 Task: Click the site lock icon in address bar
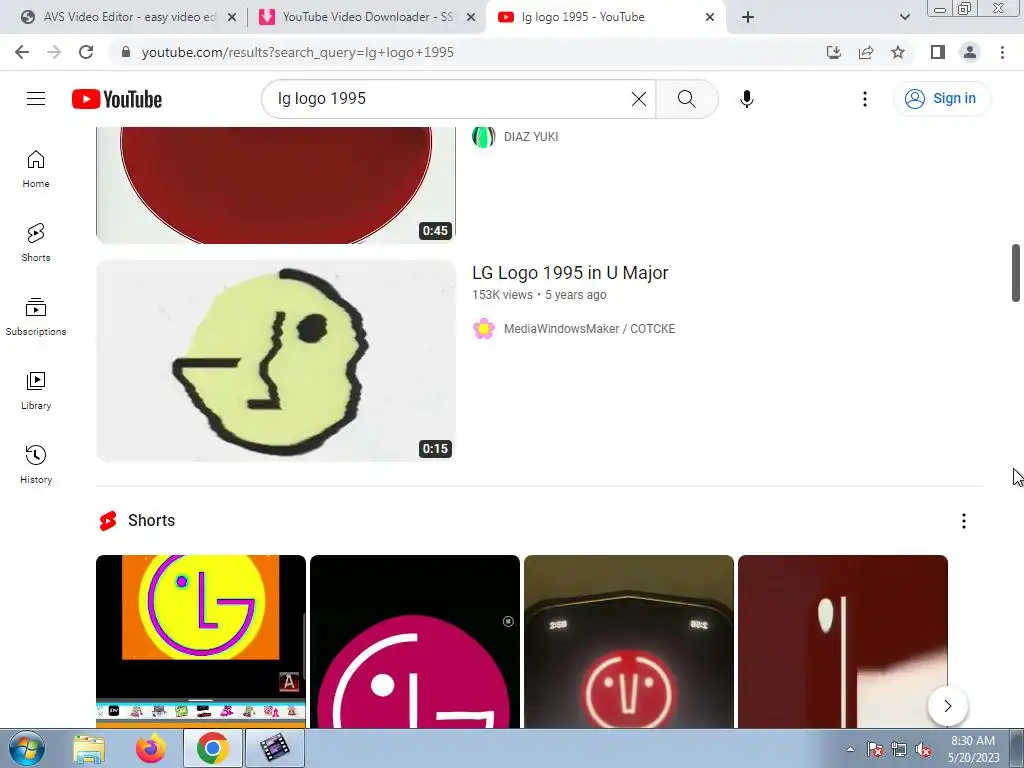tap(126, 52)
